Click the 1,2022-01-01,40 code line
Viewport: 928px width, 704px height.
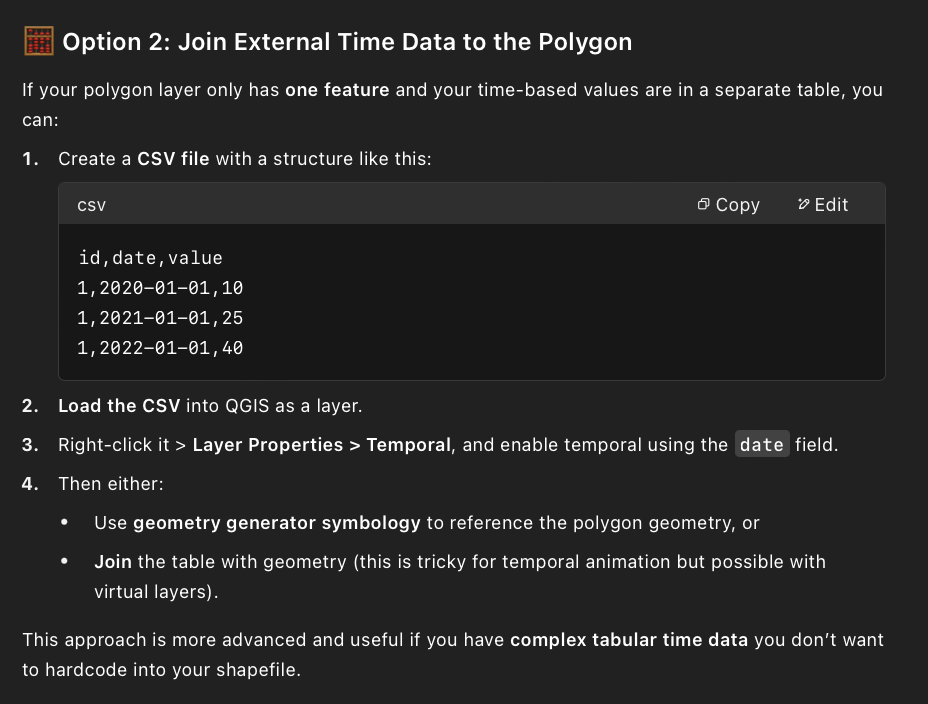tap(160, 348)
